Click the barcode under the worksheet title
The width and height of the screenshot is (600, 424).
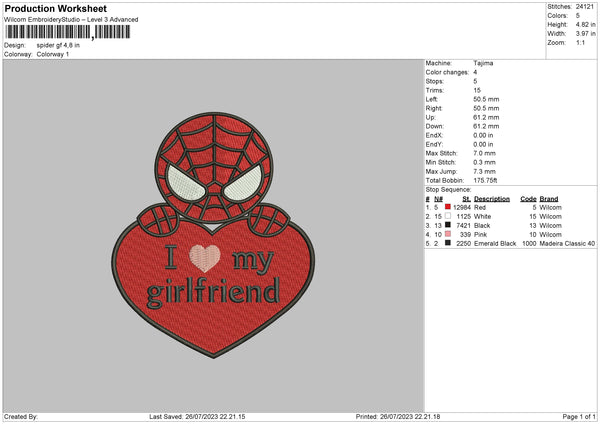(67, 32)
